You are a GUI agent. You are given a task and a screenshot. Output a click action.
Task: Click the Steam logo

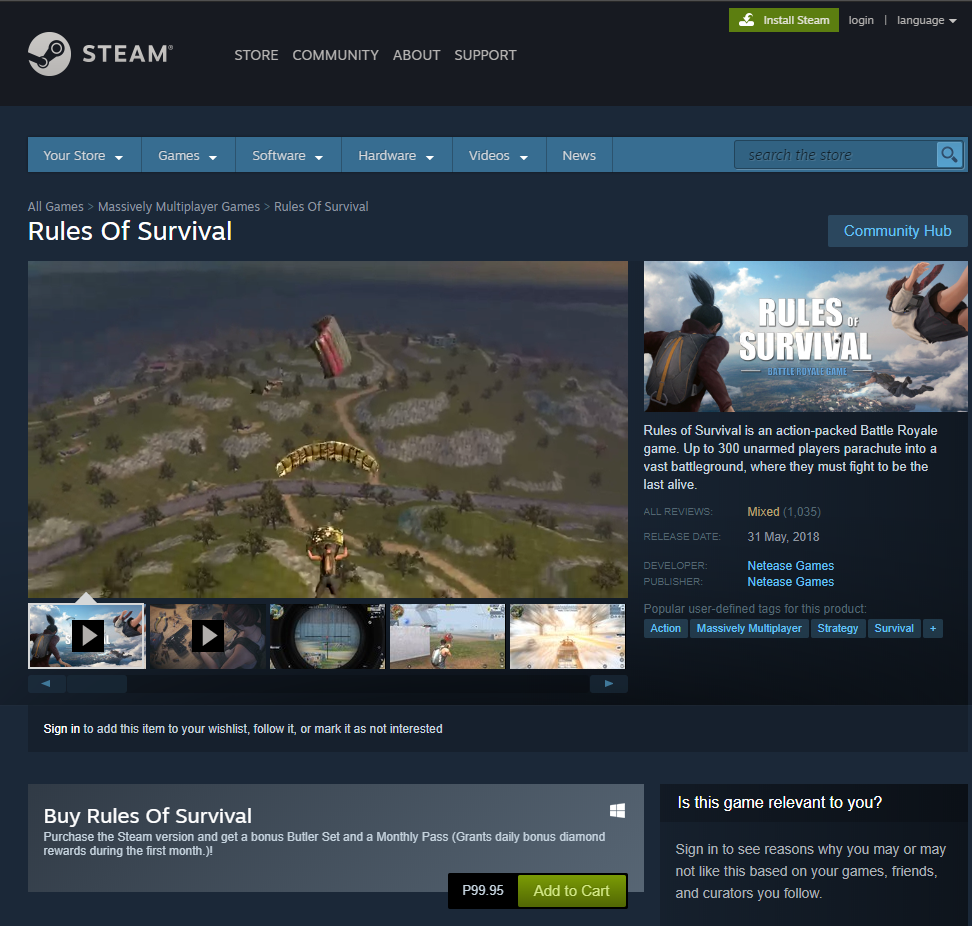tap(100, 54)
